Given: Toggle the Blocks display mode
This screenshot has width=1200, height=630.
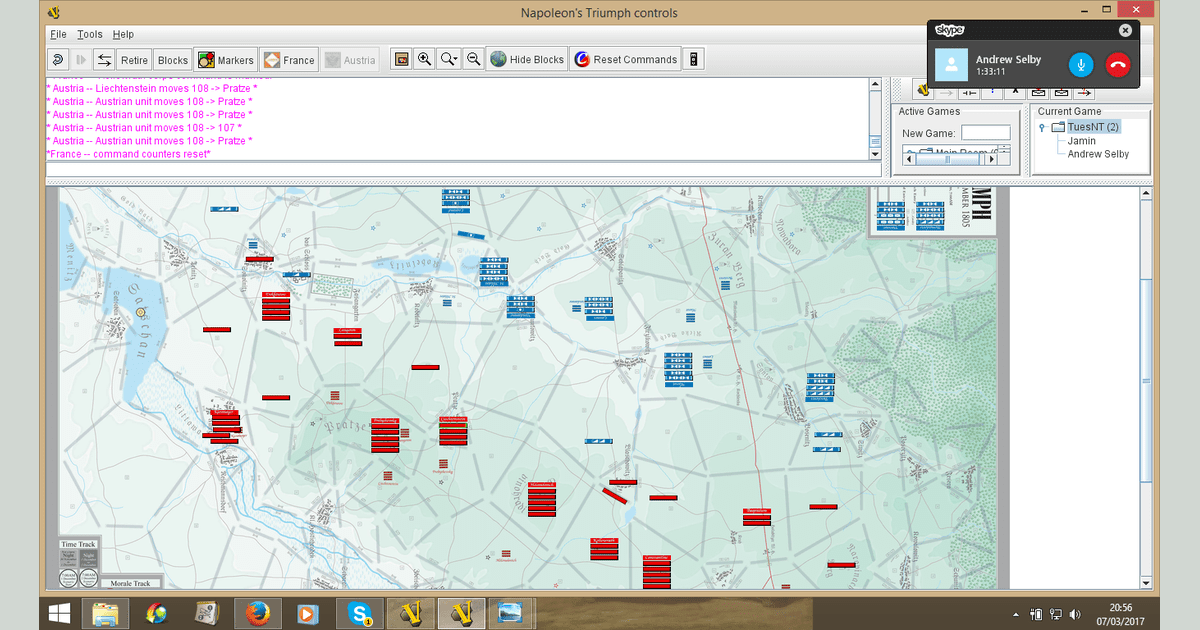Looking at the screenshot, I should [172, 58].
